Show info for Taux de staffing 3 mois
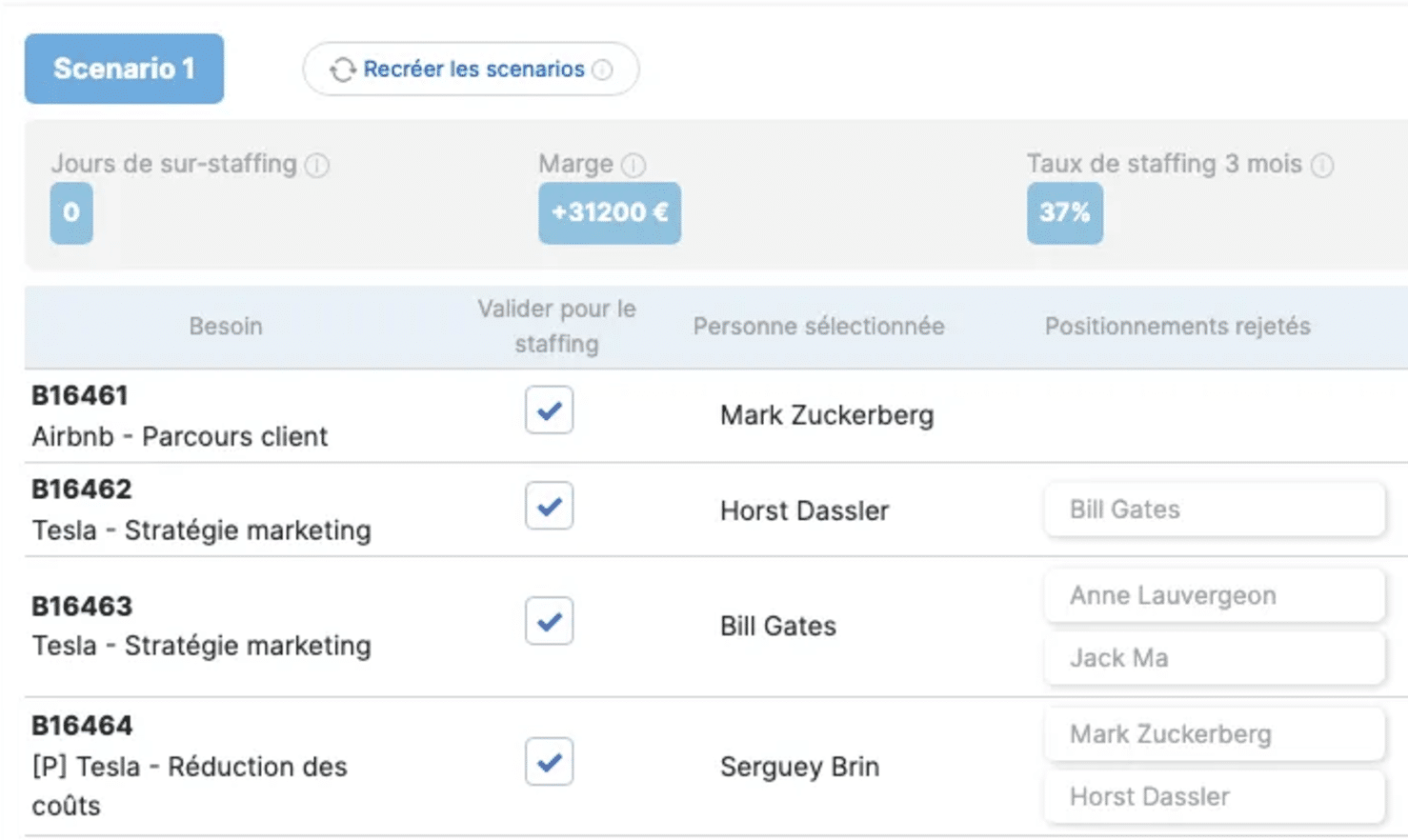The image size is (1408, 840). coord(1322,165)
